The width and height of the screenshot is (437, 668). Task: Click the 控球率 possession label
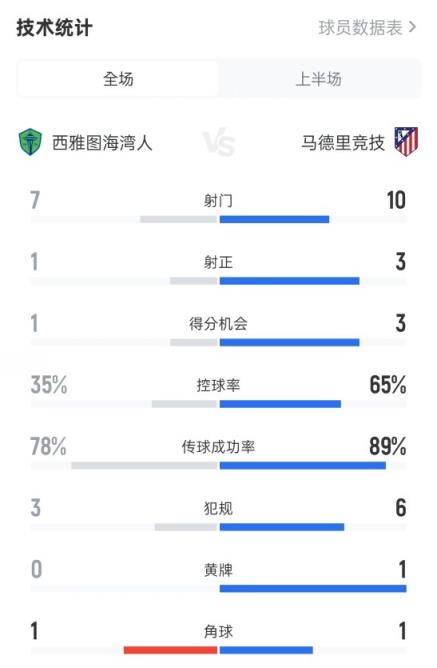218,385
